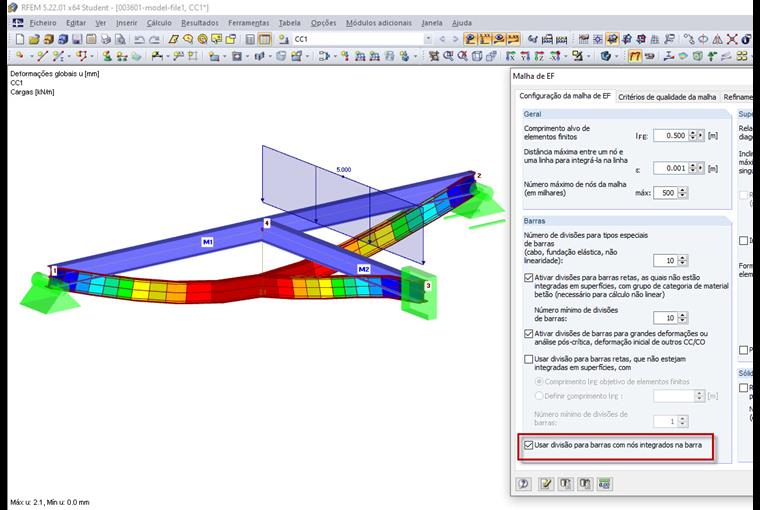Open the Cálculo menu

click(x=159, y=23)
